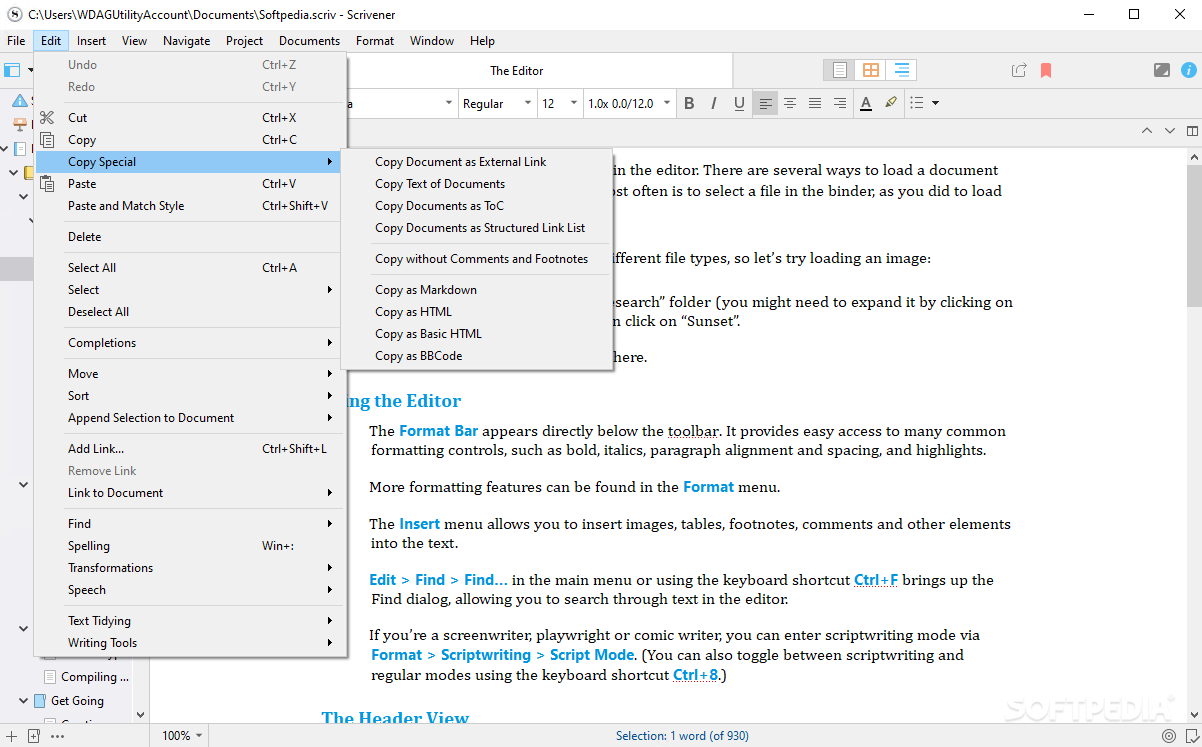The image size is (1202, 747).
Task: Open binder options ellipsis icon
Action: pos(57,736)
